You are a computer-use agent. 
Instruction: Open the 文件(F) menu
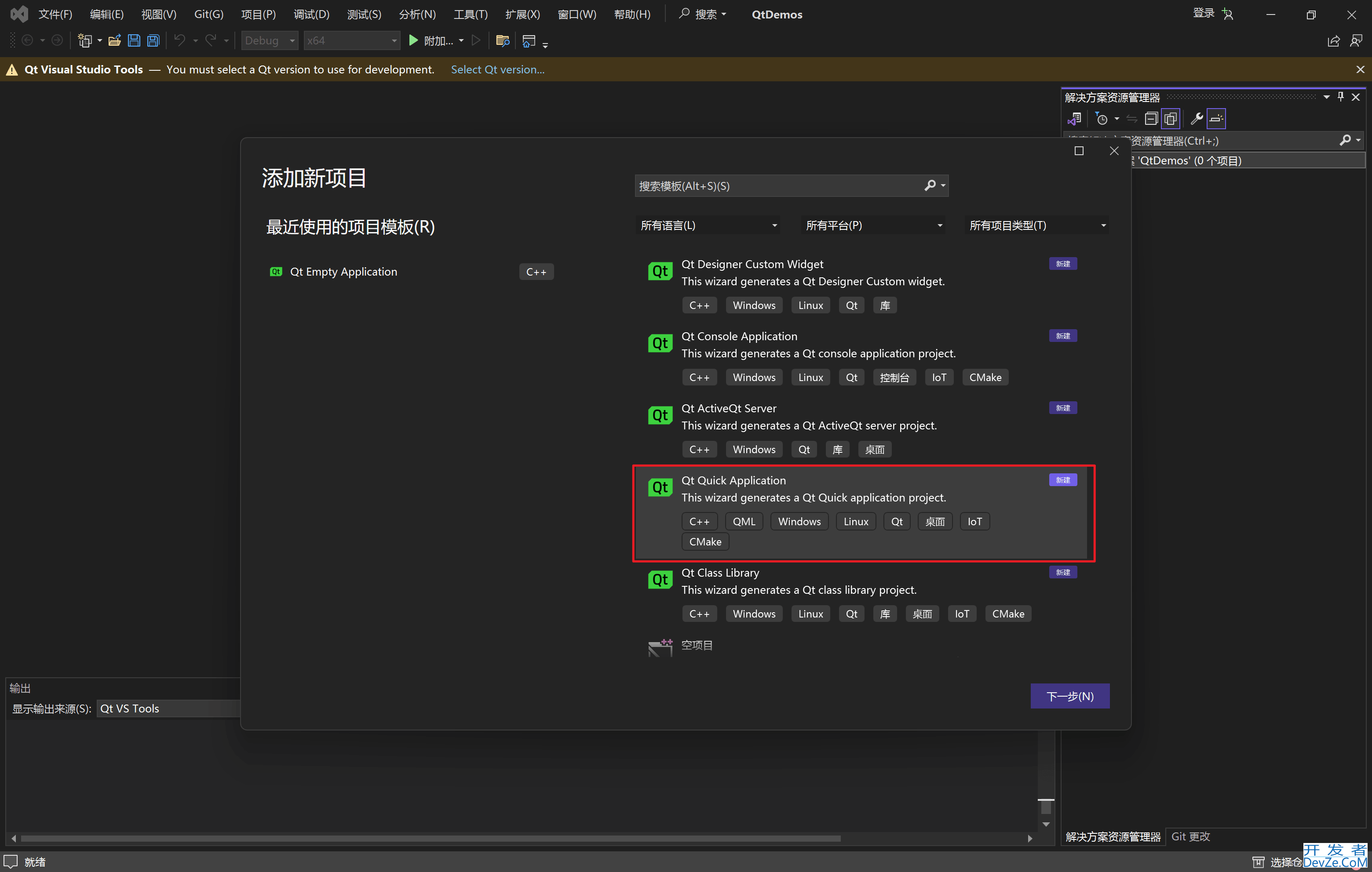[55, 14]
